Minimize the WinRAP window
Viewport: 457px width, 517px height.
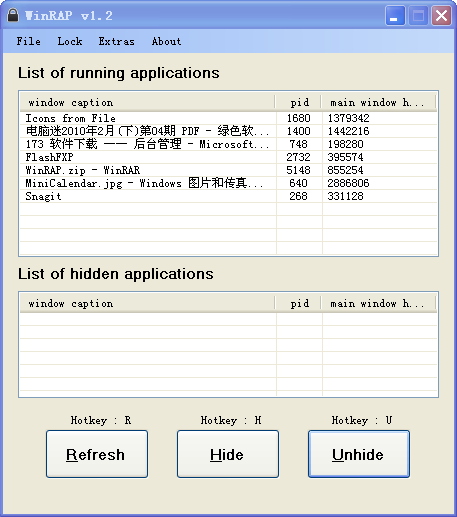pos(395,15)
